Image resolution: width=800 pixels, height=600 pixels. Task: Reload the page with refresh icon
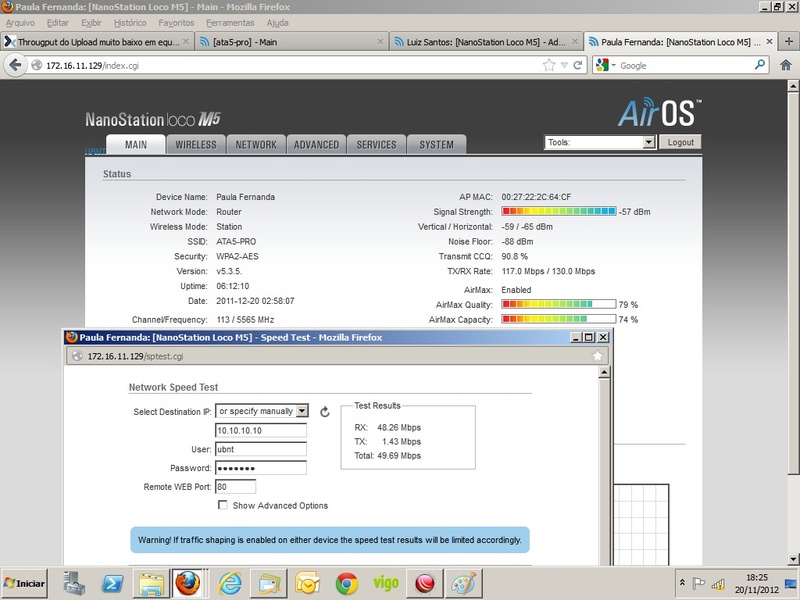(578, 65)
